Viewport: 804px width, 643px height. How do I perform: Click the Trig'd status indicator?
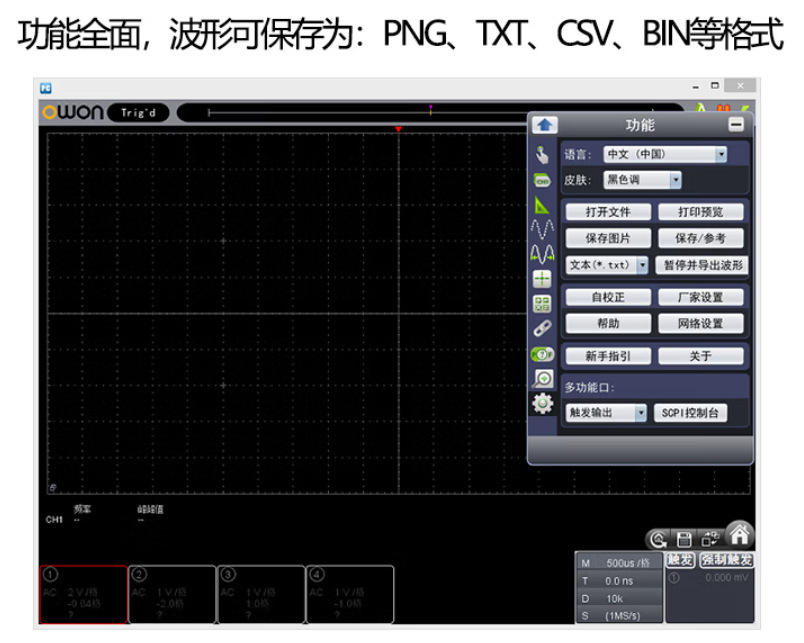click(x=138, y=113)
